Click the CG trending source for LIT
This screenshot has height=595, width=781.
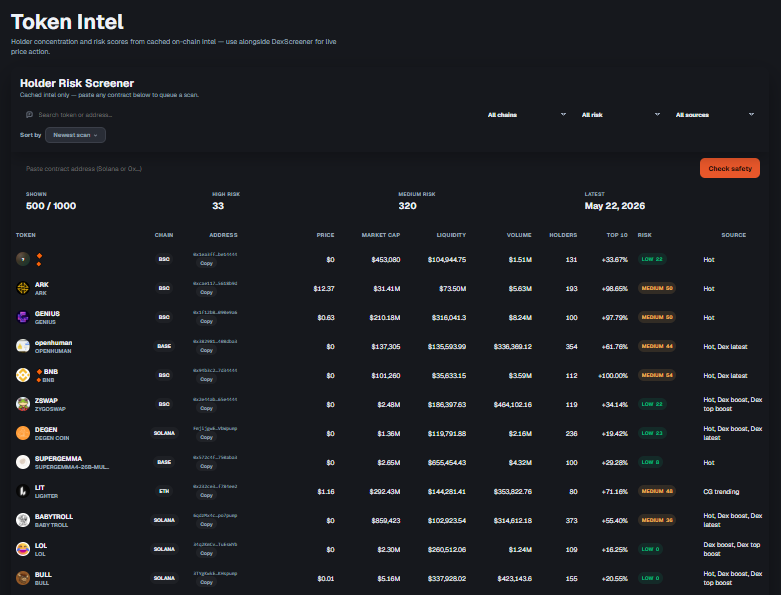pos(721,491)
